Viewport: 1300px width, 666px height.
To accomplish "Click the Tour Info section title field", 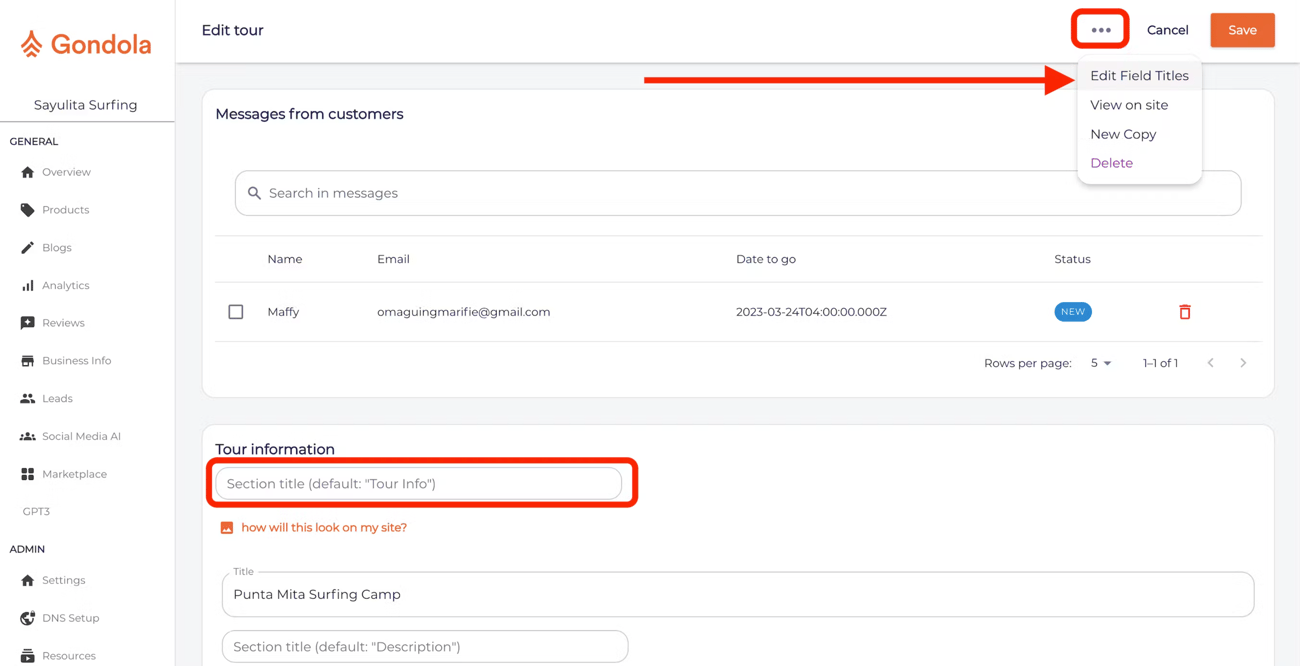I will [x=418, y=484].
